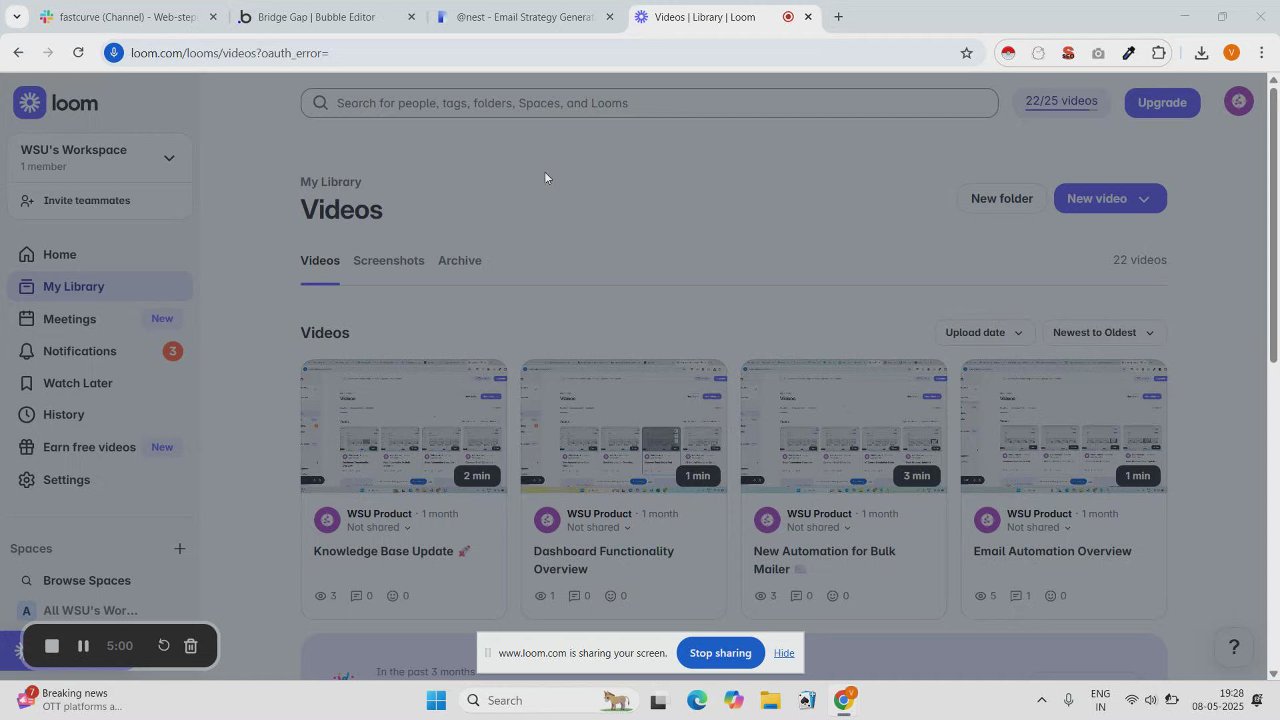1280x720 pixels.
Task: Click the reactions icon on Knowledge Base Update
Action: [x=392, y=596]
